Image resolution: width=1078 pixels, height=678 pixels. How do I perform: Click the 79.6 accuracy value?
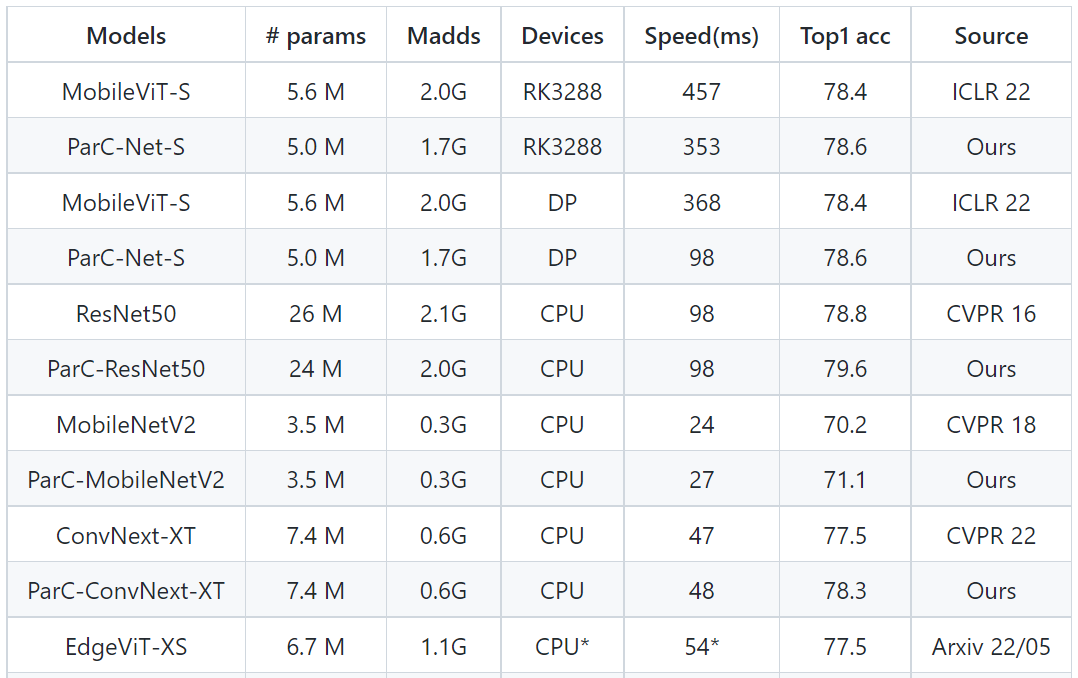click(846, 369)
